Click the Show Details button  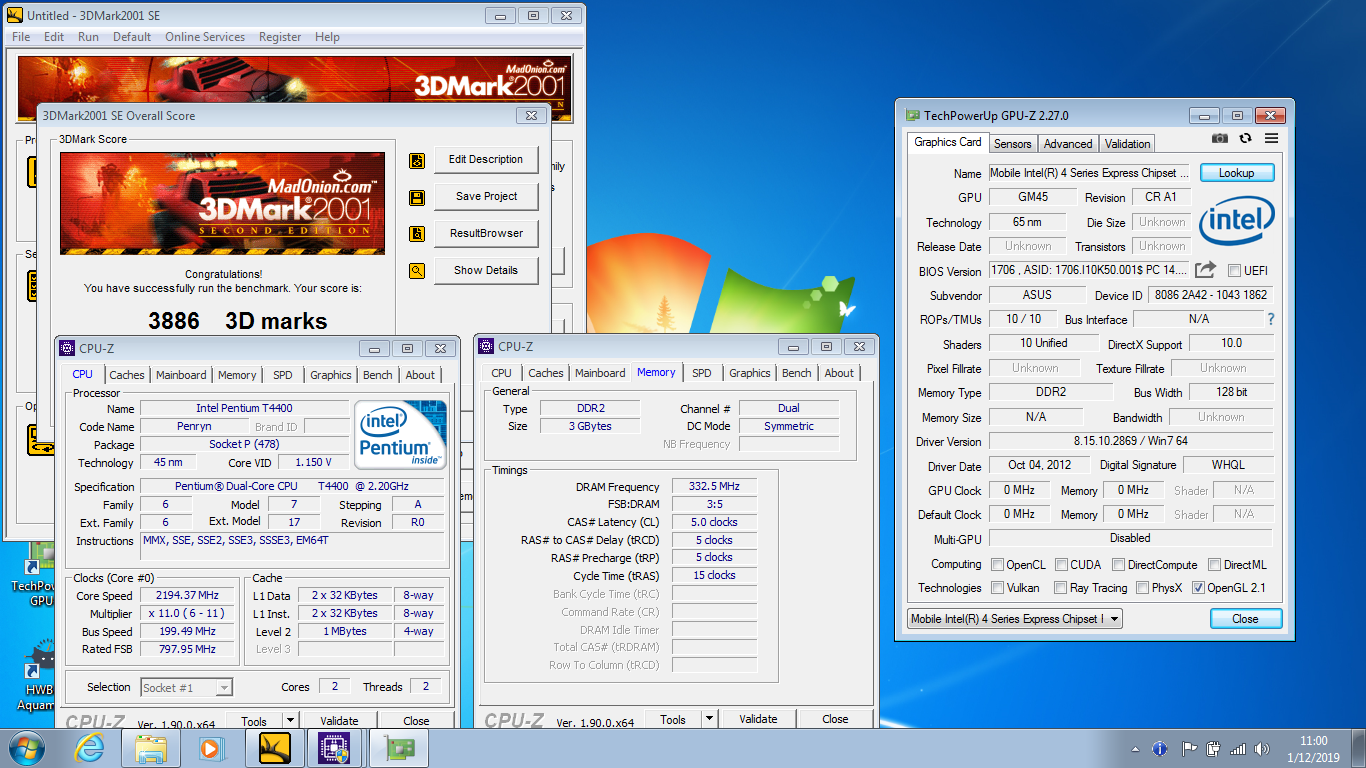click(x=486, y=271)
